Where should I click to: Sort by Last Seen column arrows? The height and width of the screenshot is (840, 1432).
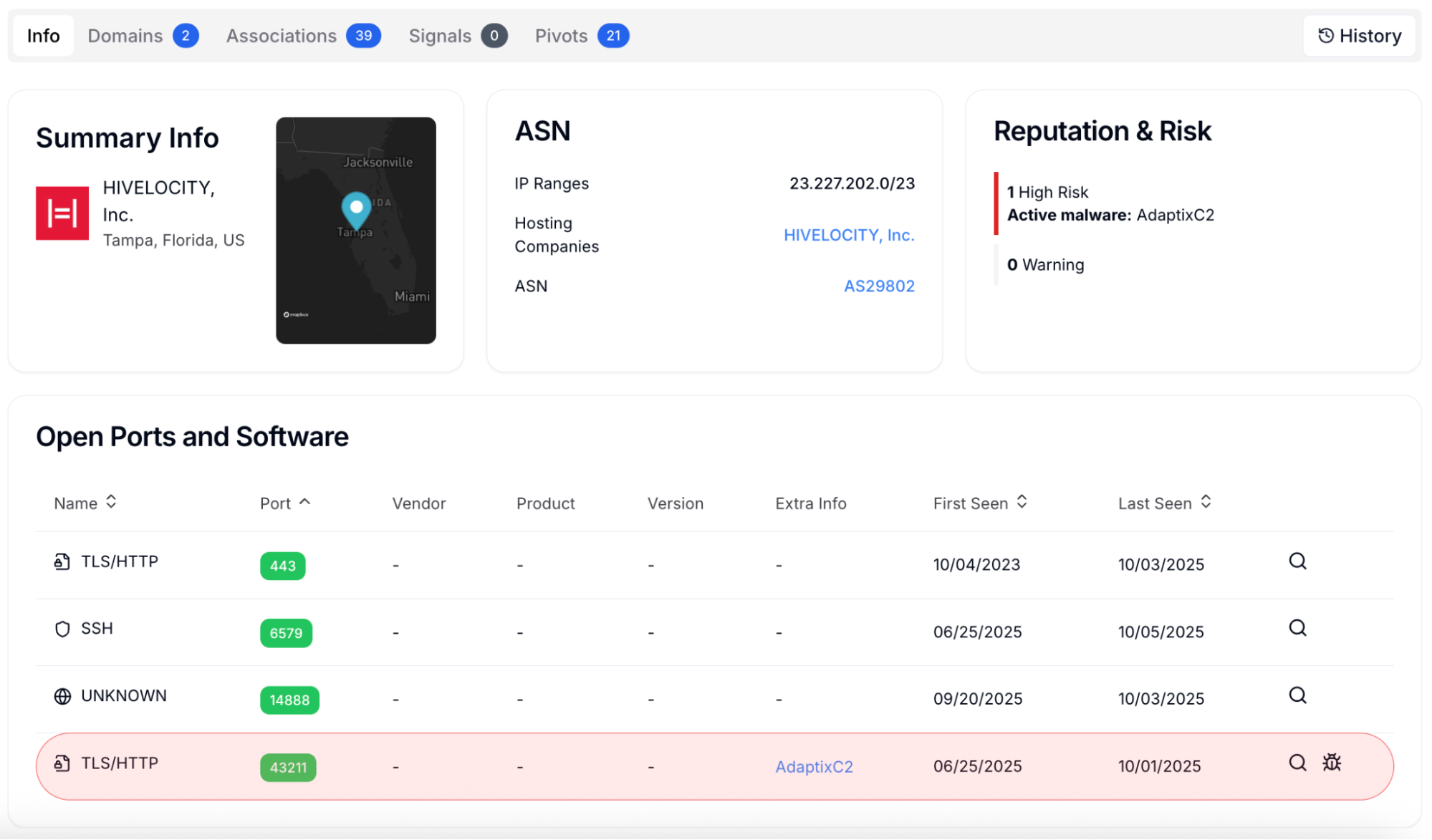click(x=1206, y=503)
